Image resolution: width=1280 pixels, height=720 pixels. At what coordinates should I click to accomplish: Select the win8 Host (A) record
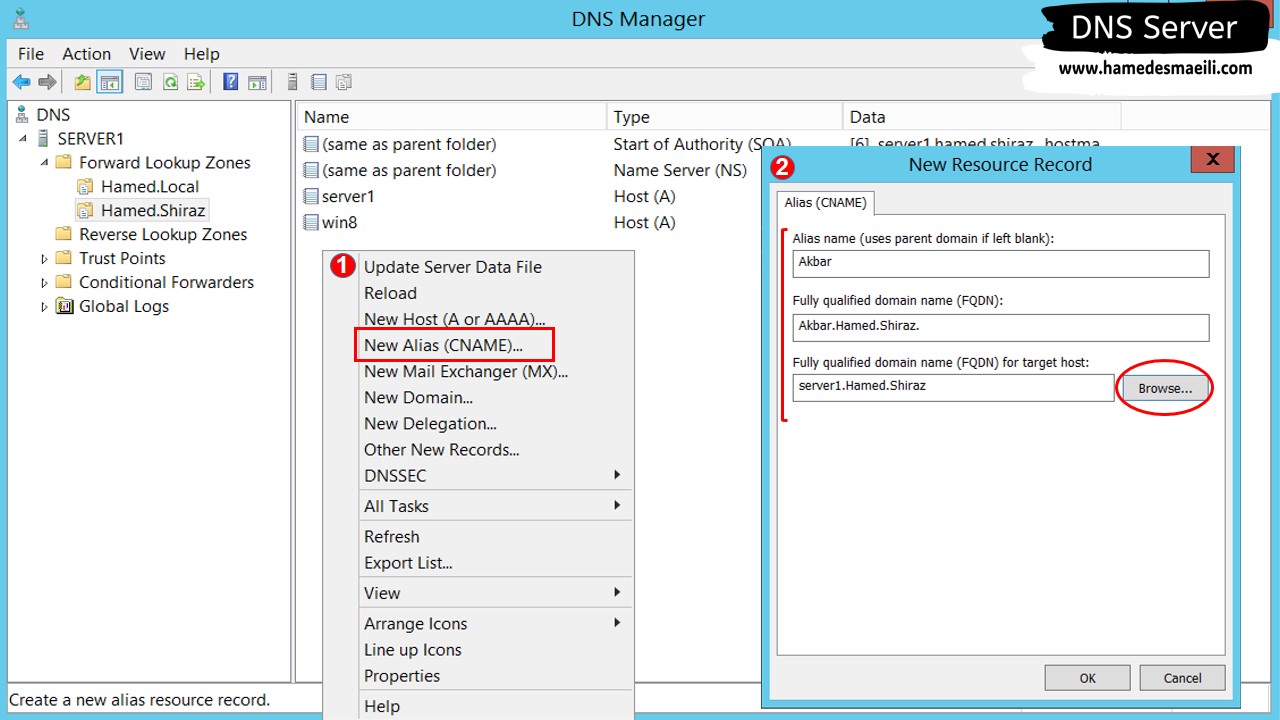coord(339,223)
